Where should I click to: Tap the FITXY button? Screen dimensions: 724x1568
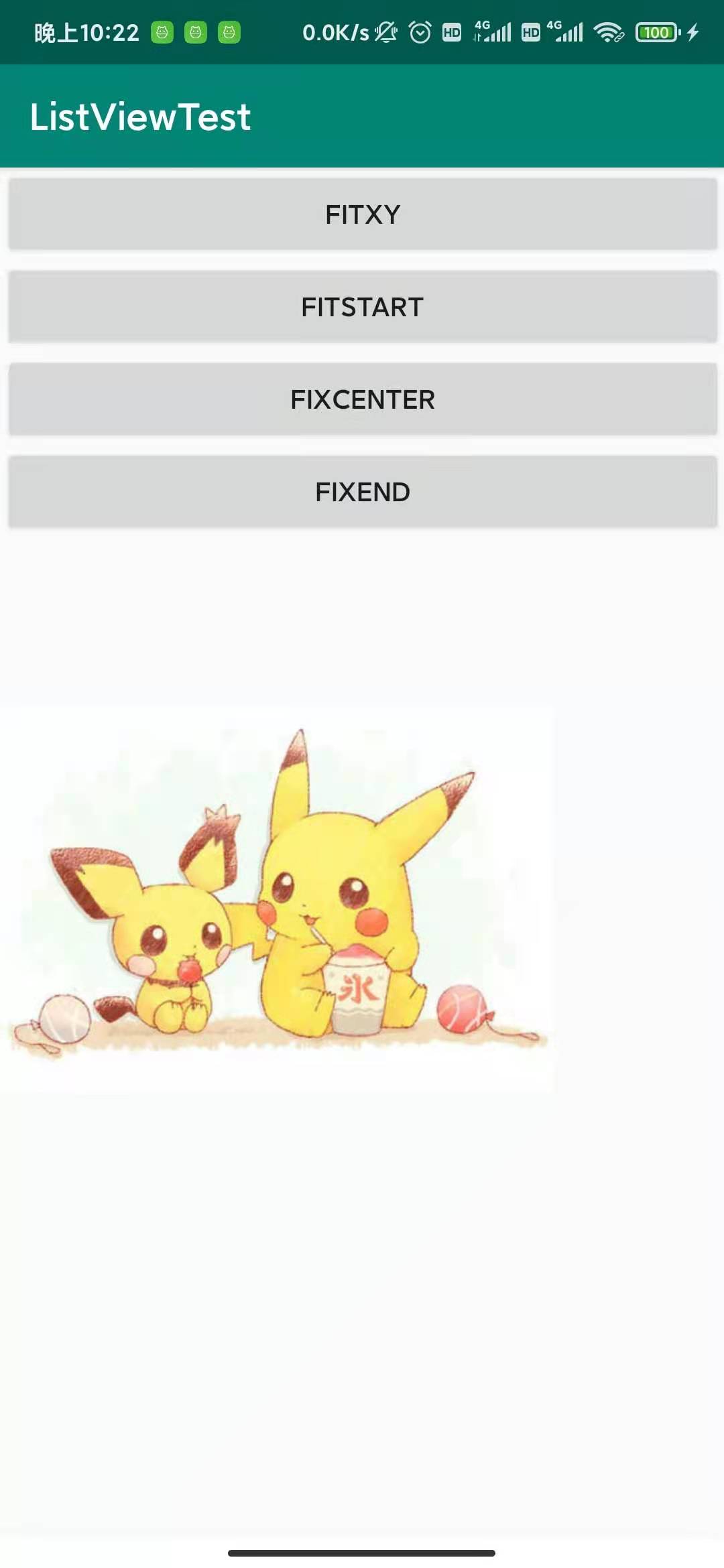(x=363, y=214)
